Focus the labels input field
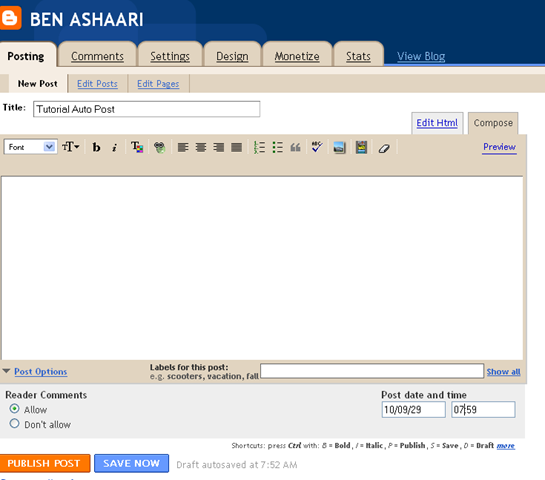This screenshot has width=545, height=480. tap(372, 371)
